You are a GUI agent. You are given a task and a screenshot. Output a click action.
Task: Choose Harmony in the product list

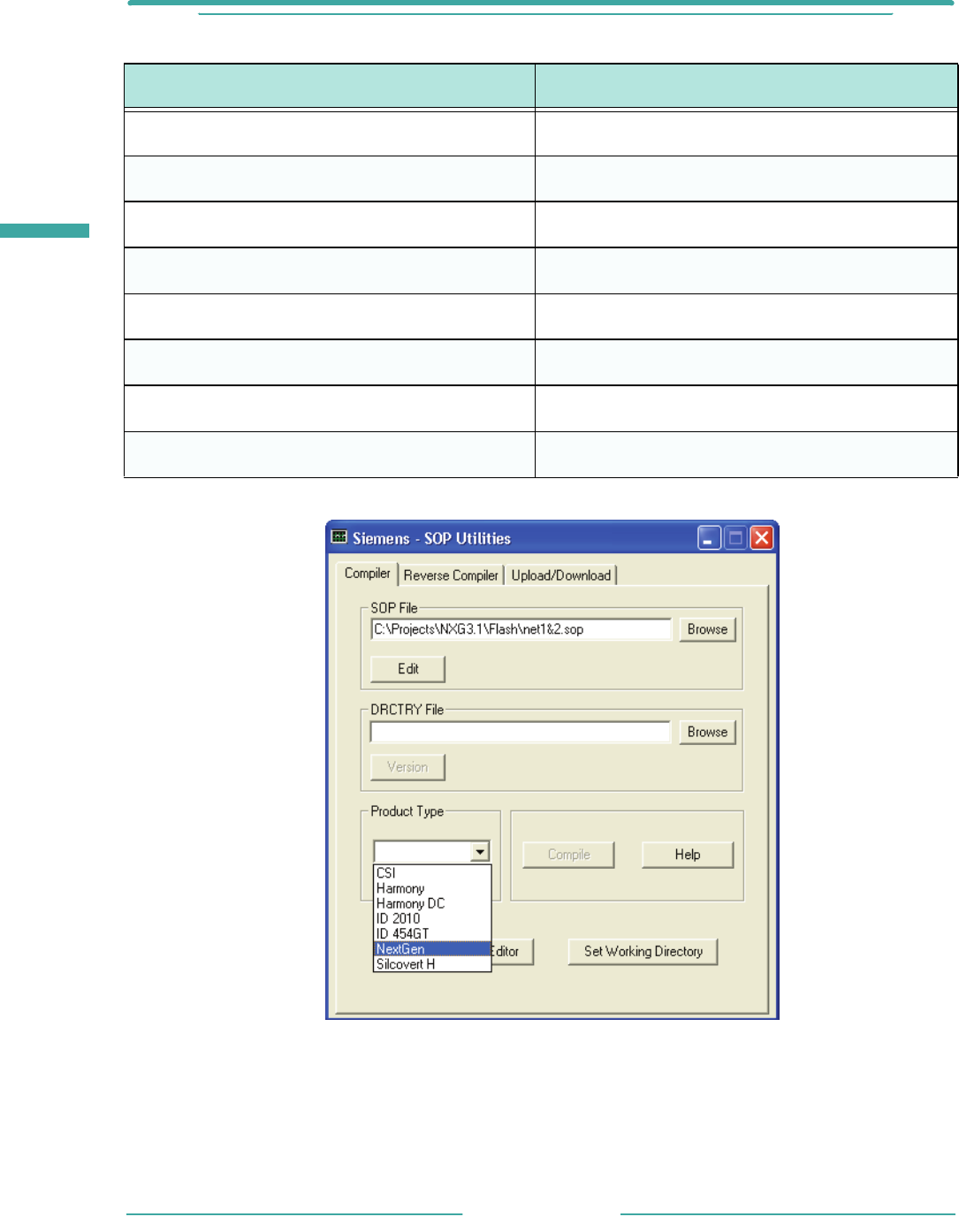[432, 888]
